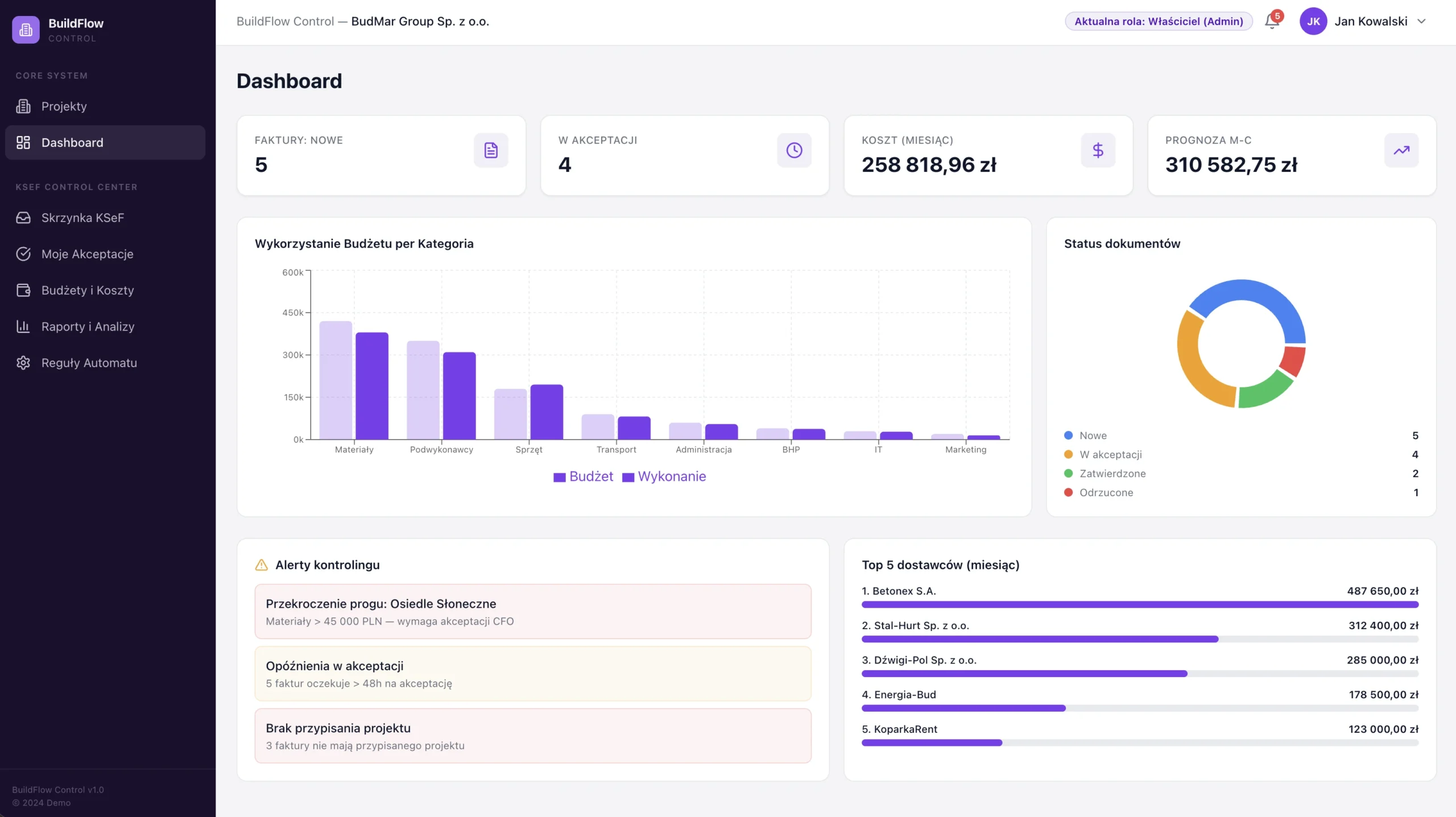1456x817 pixels.
Task: Navigate to Moje Akceptacje
Action: (x=105, y=254)
